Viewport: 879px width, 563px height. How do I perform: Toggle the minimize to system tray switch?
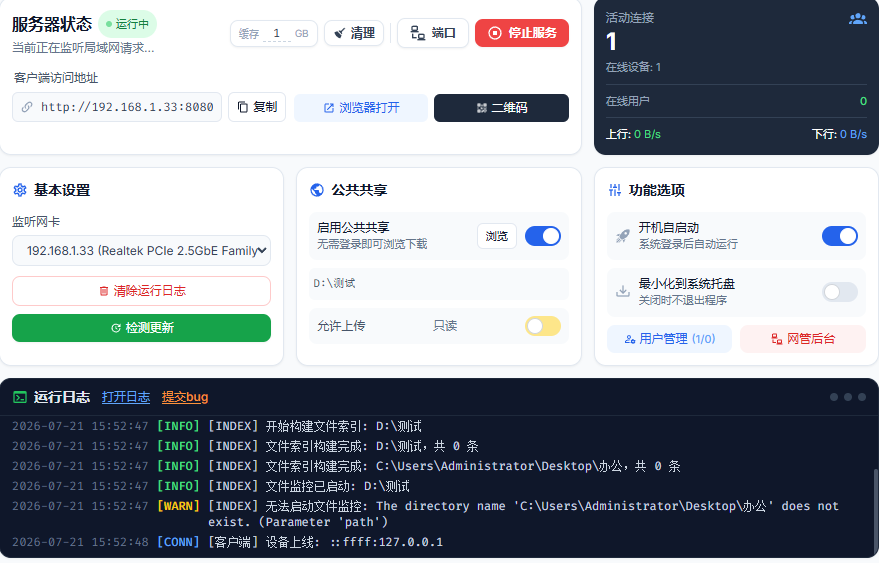(840, 292)
